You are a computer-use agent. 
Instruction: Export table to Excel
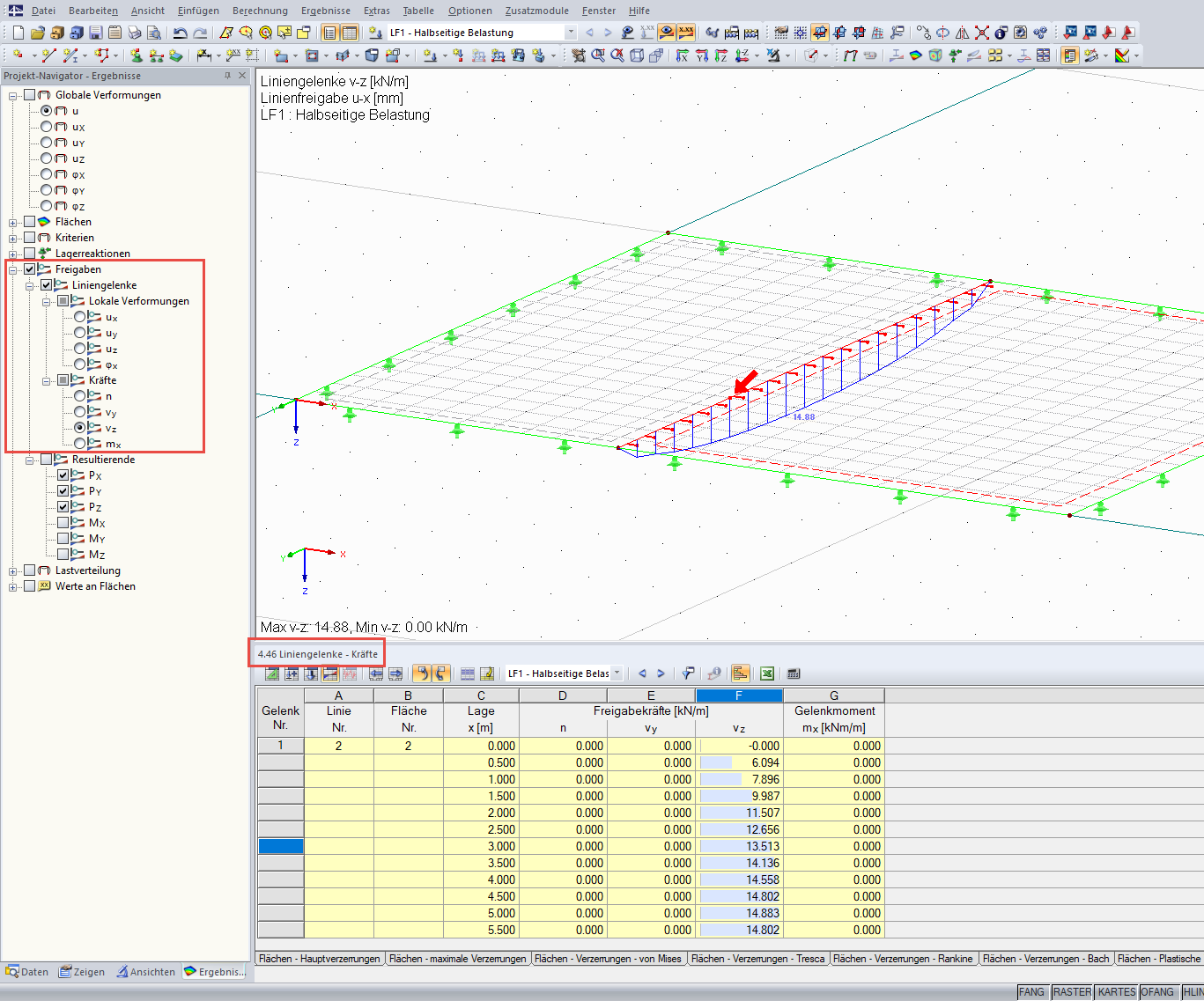coord(767,673)
